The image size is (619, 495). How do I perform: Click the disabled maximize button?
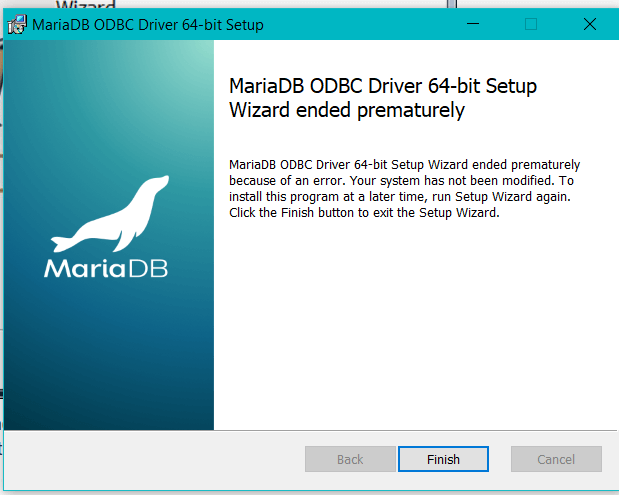coord(531,24)
